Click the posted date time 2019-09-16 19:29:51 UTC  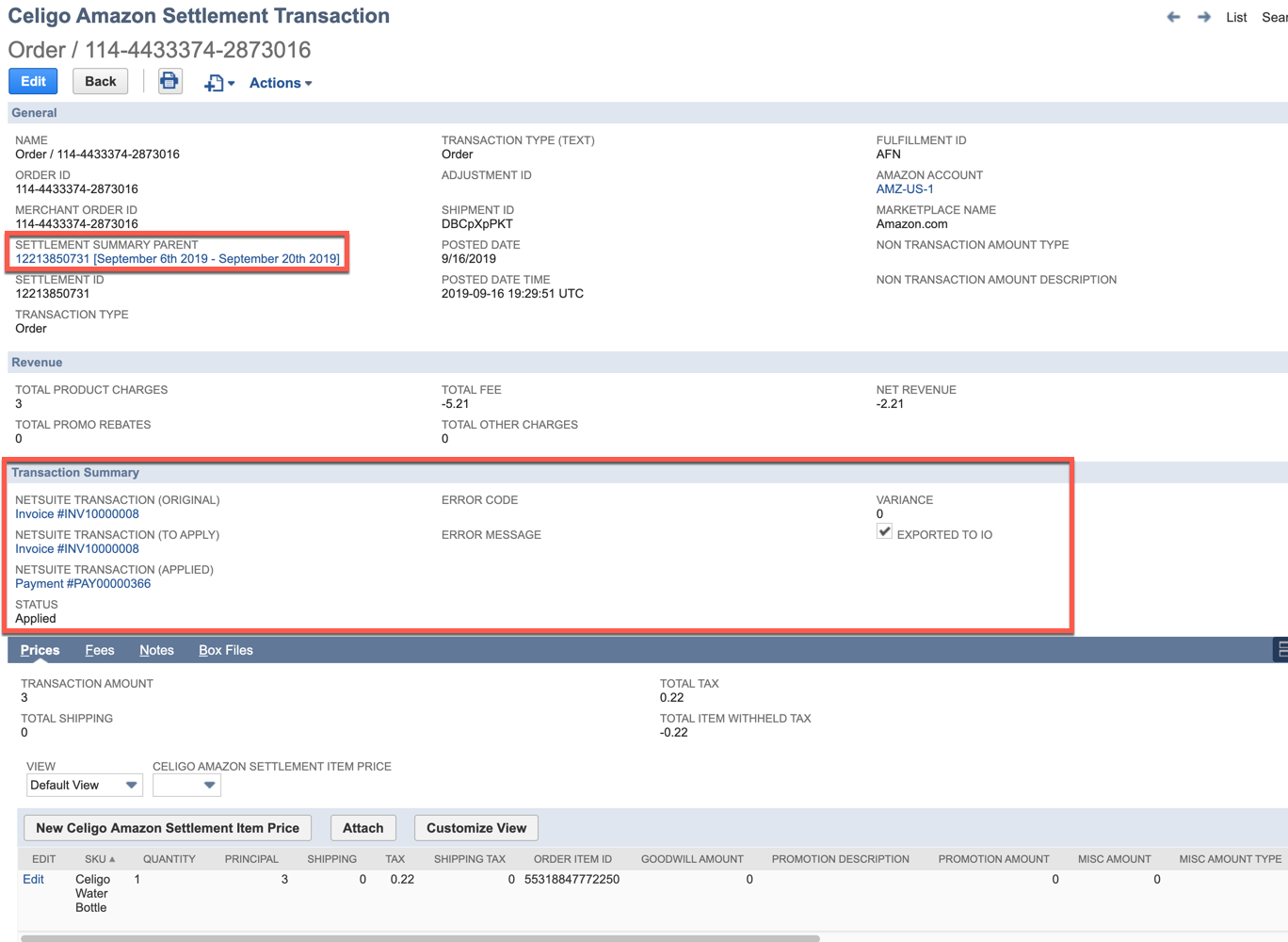(512, 294)
